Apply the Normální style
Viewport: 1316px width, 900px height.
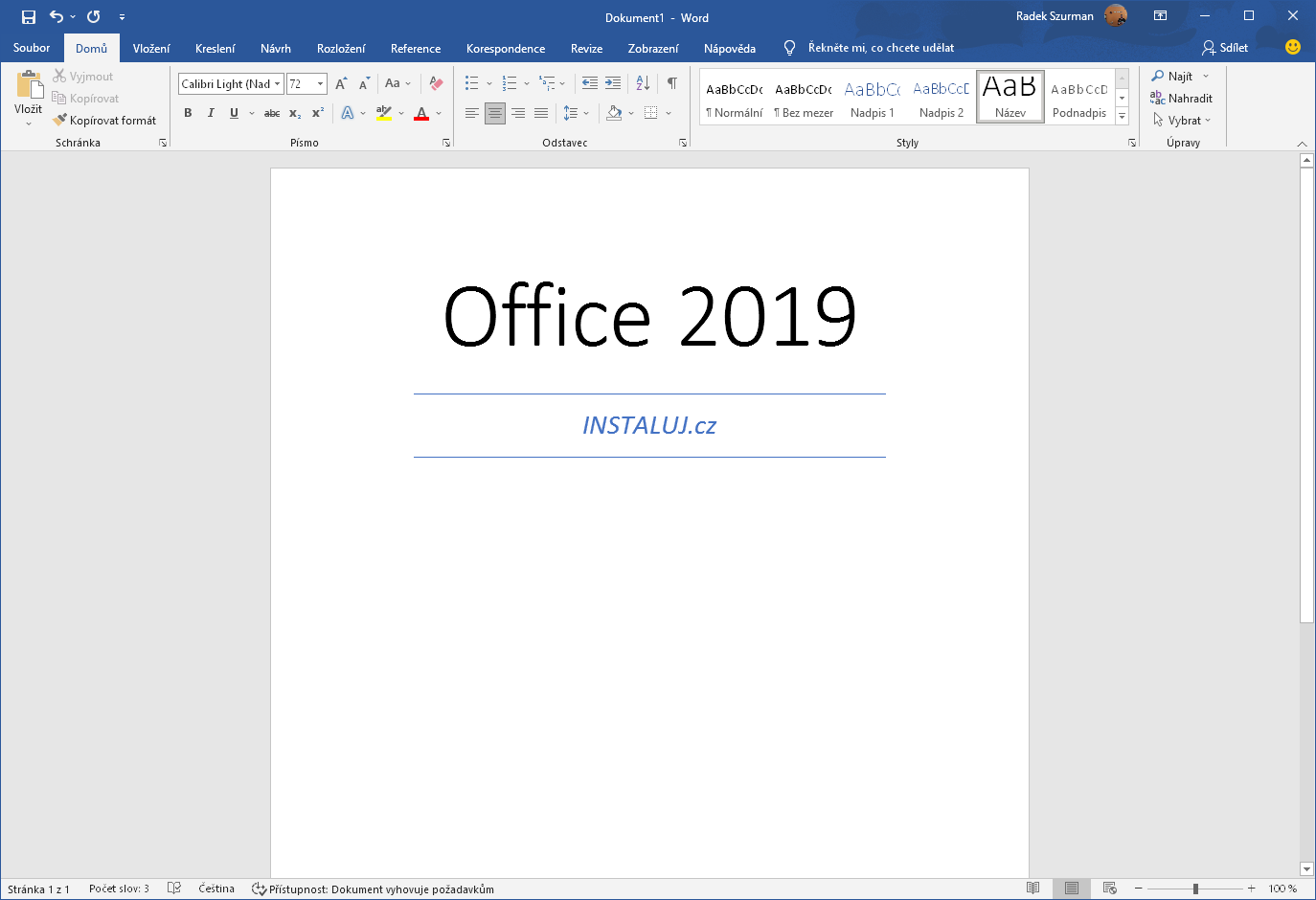(735, 97)
